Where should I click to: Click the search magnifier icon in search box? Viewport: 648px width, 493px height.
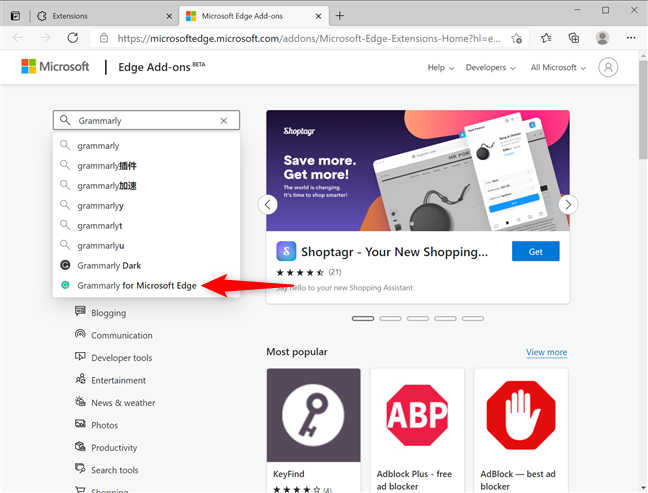65,120
